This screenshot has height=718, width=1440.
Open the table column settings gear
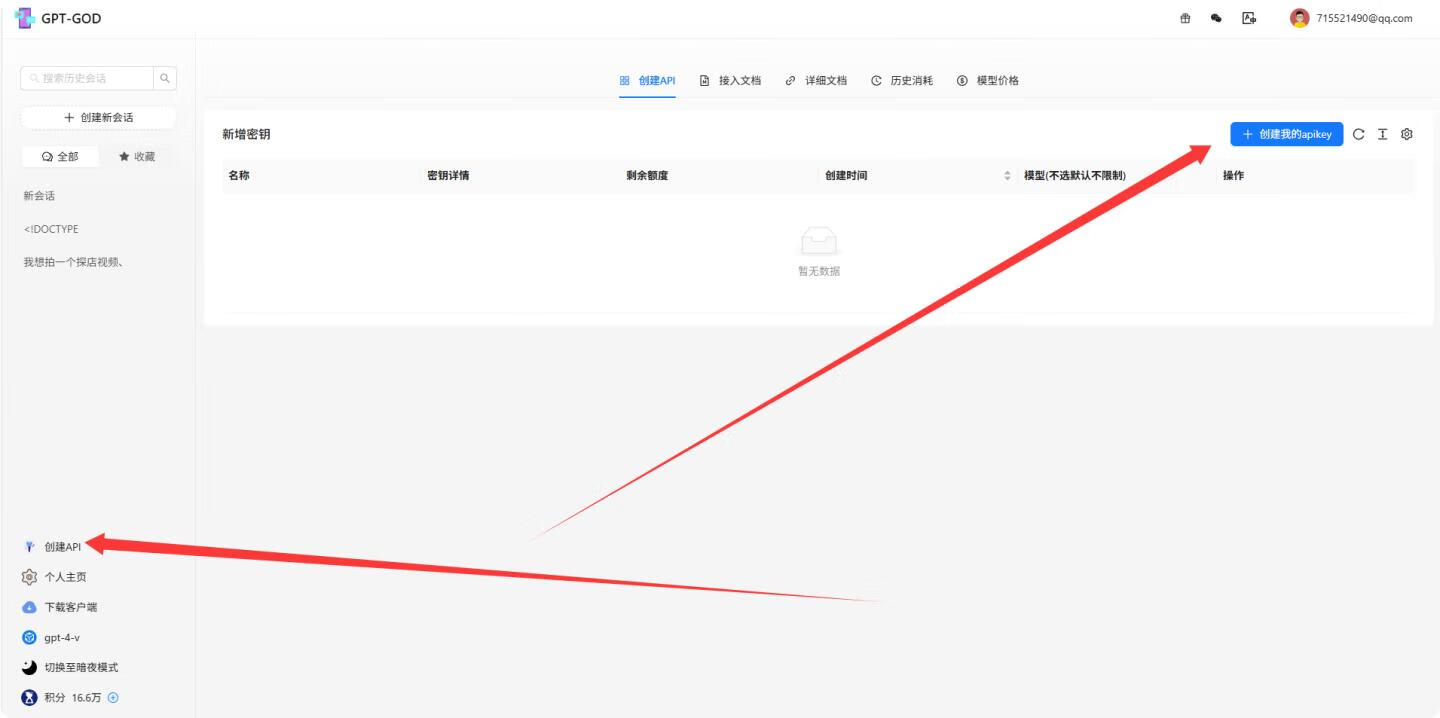click(1406, 134)
